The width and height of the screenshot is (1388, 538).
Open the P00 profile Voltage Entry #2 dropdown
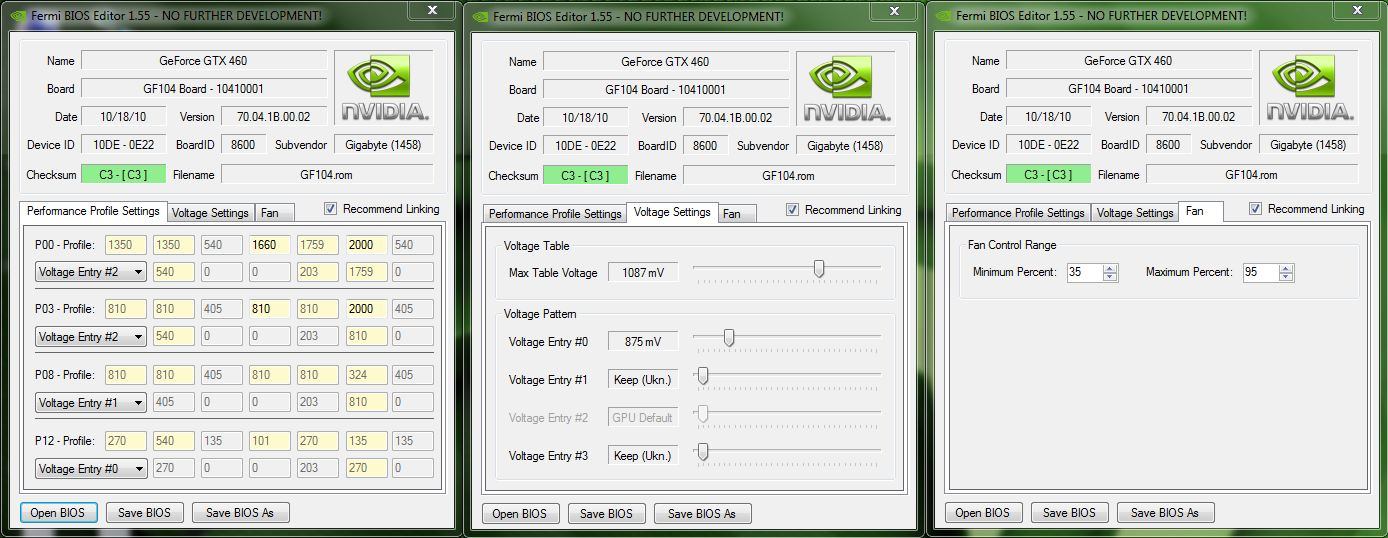[x=91, y=271]
